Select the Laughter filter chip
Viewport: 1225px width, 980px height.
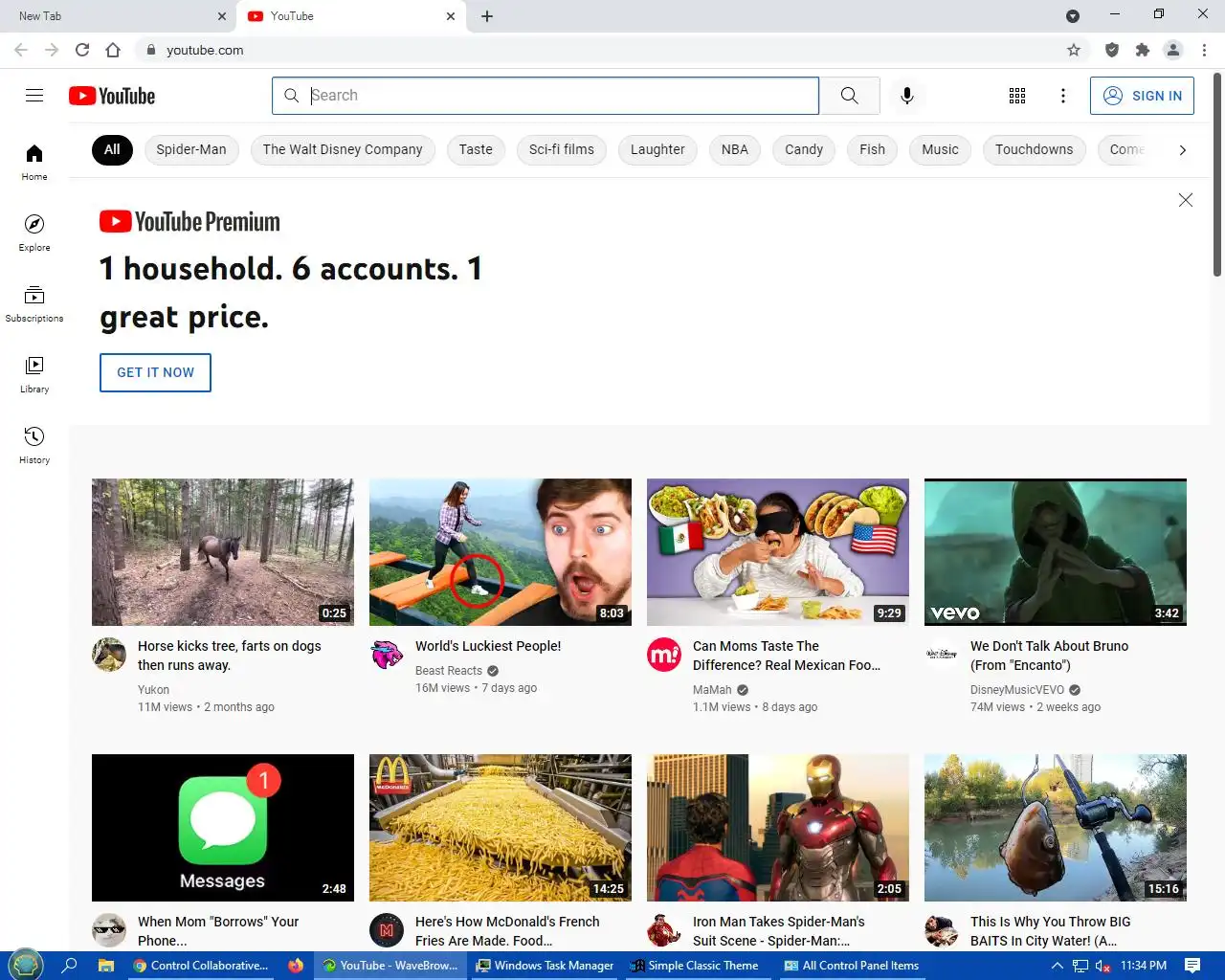657,149
